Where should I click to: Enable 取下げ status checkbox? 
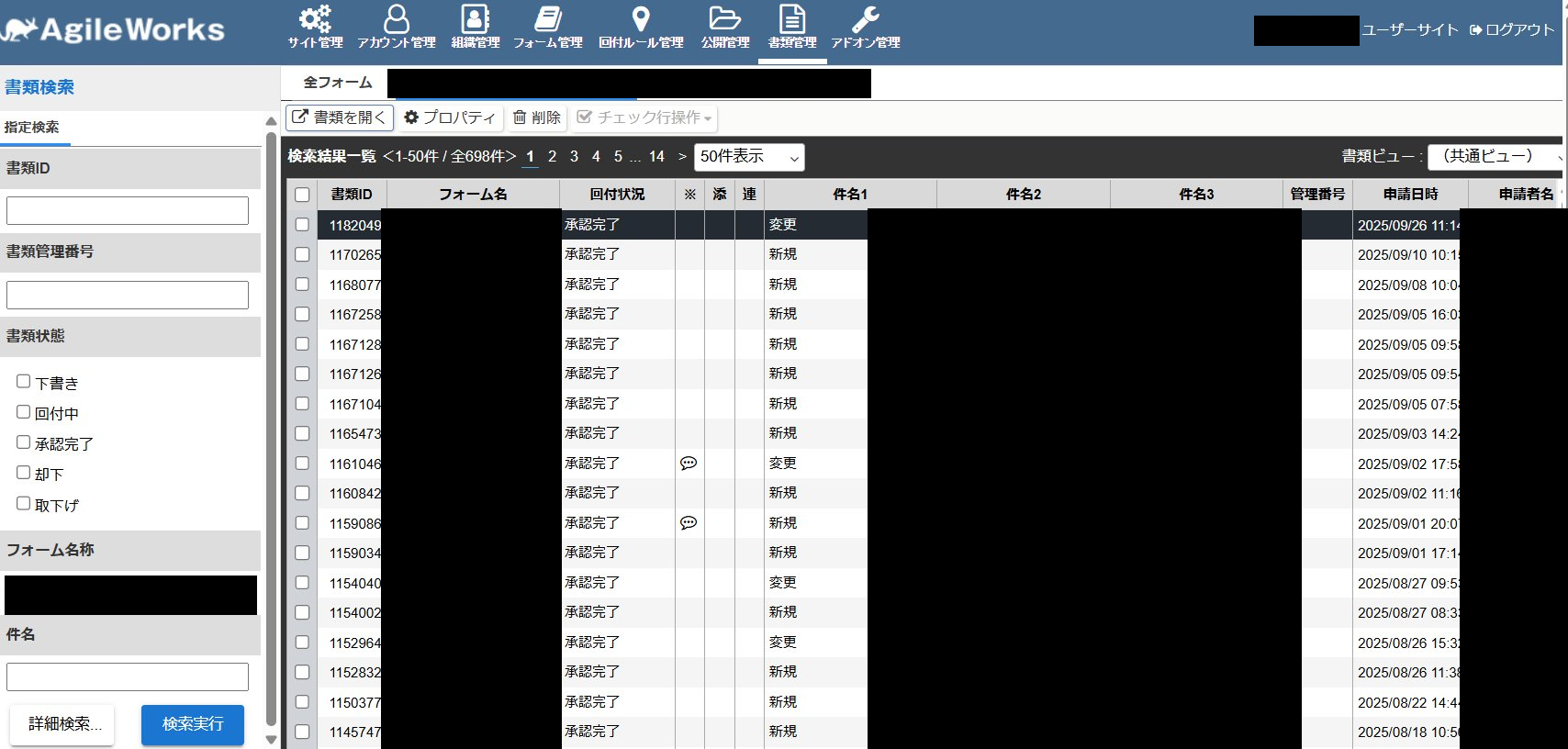pyautogui.click(x=24, y=504)
